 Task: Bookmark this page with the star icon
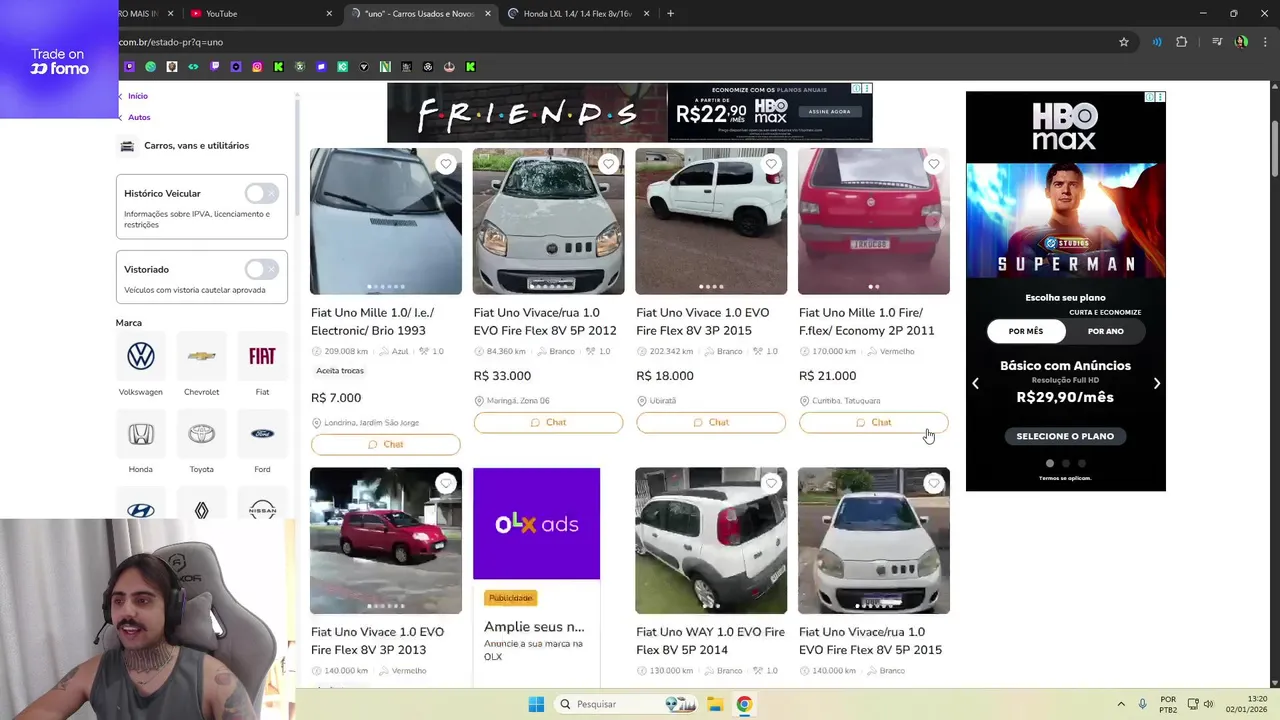click(1124, 42)
